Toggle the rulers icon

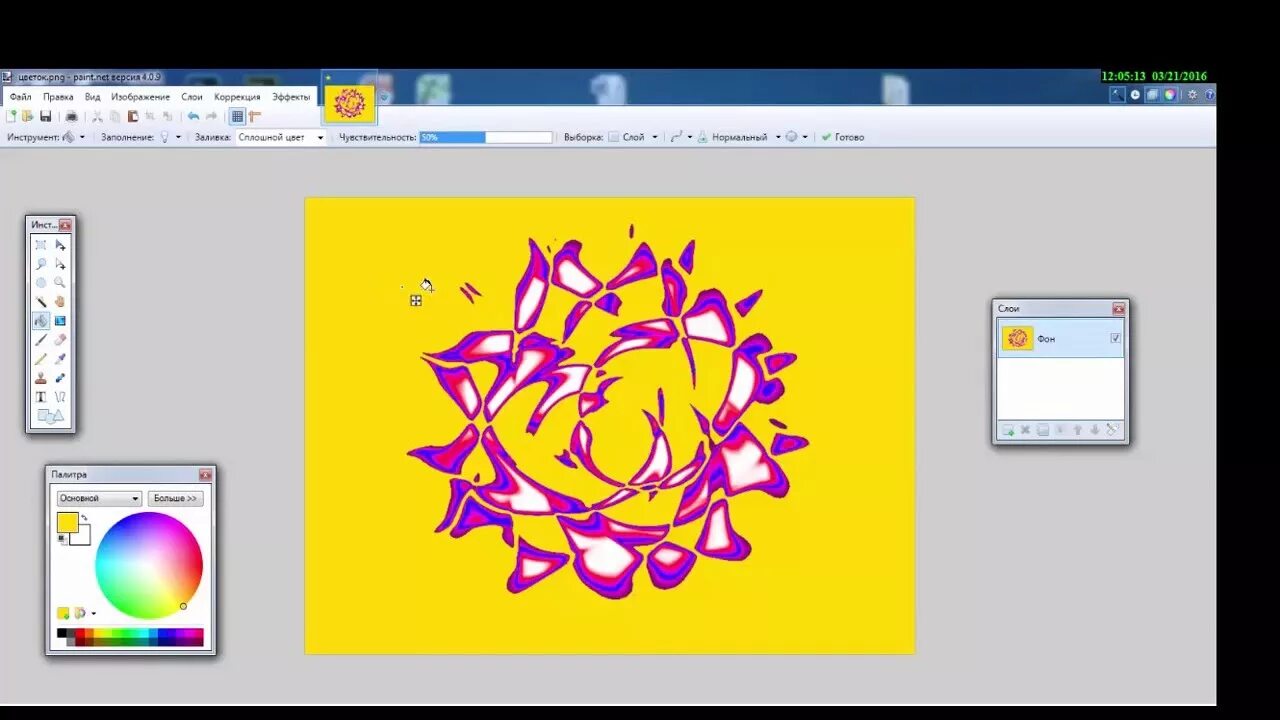coord(255,116)
